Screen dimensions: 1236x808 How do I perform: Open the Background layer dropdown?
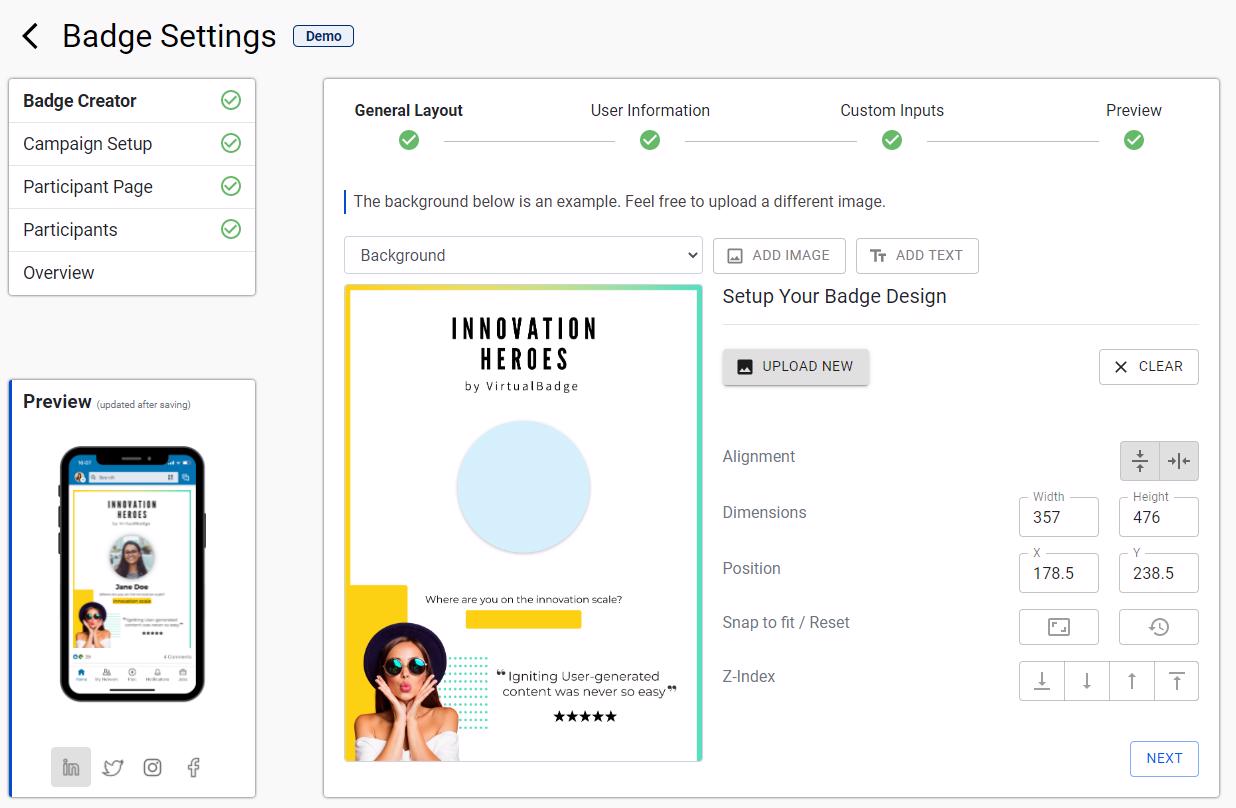(x=524, y=255)
